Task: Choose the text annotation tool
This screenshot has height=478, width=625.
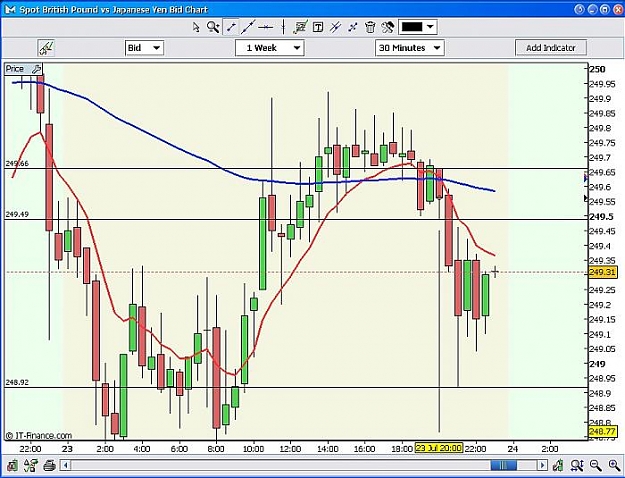Action: click(x=318, y=27)
